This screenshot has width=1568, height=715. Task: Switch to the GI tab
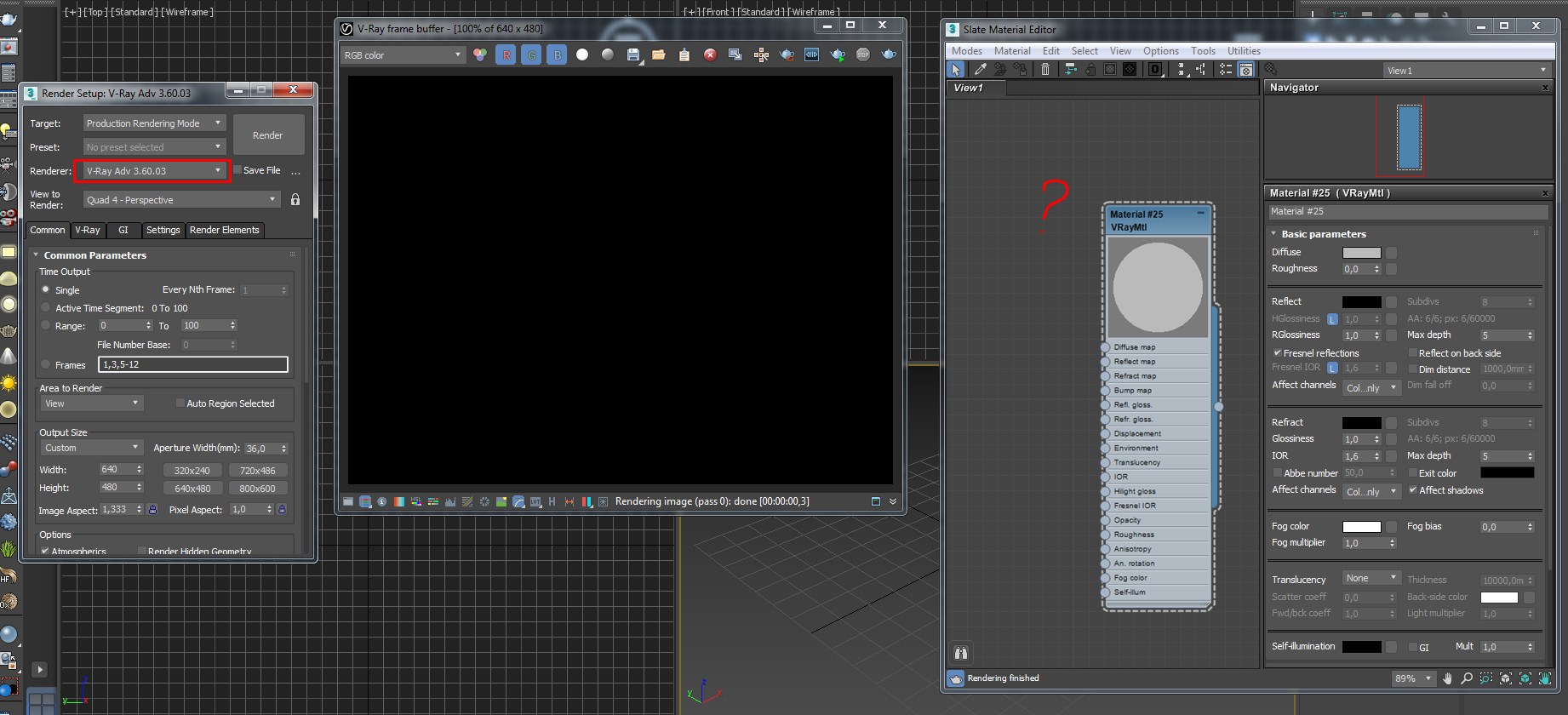tap(123, 230)
